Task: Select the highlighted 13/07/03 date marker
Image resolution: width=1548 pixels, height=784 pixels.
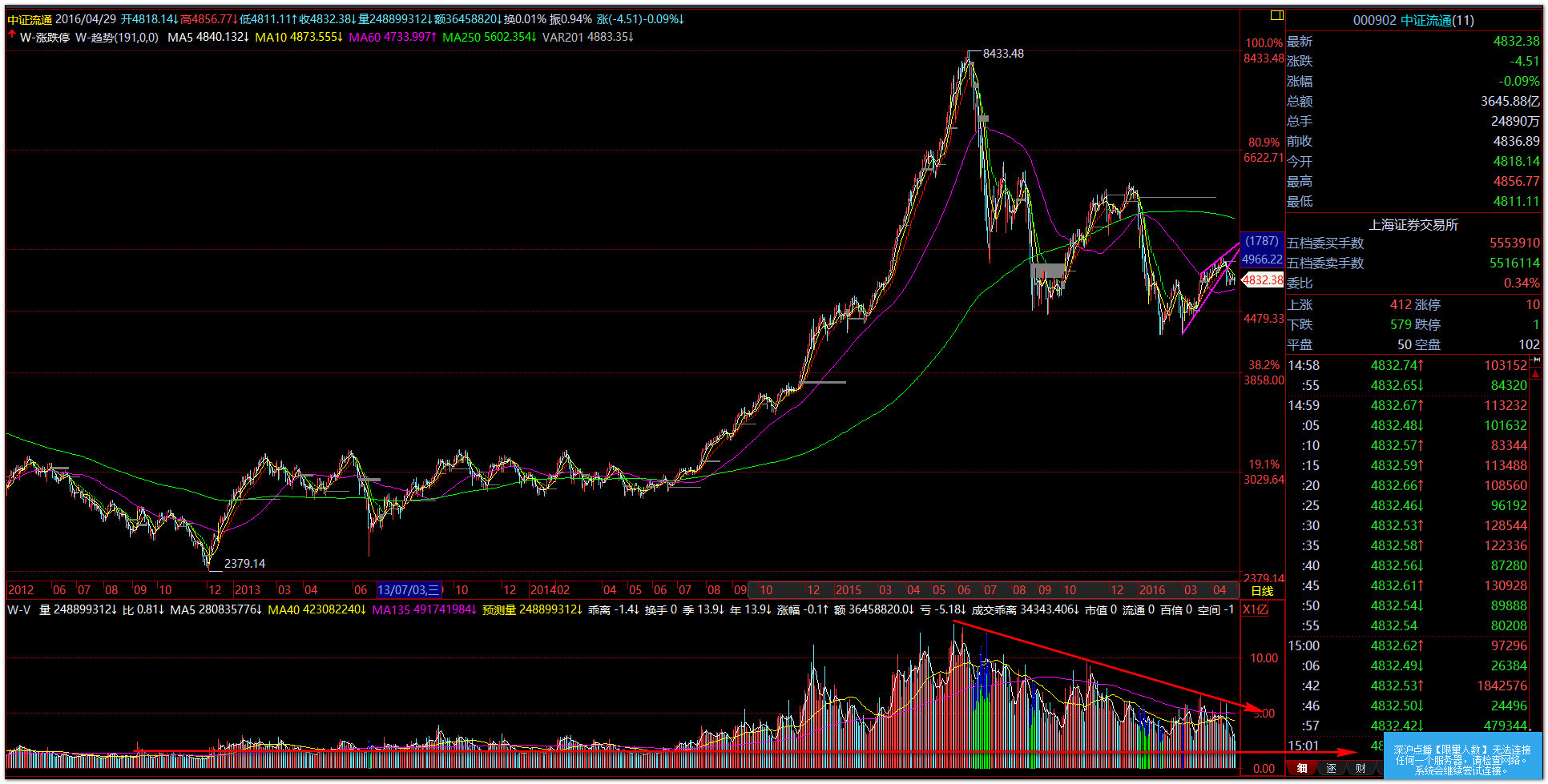Action: coord(409,590)
